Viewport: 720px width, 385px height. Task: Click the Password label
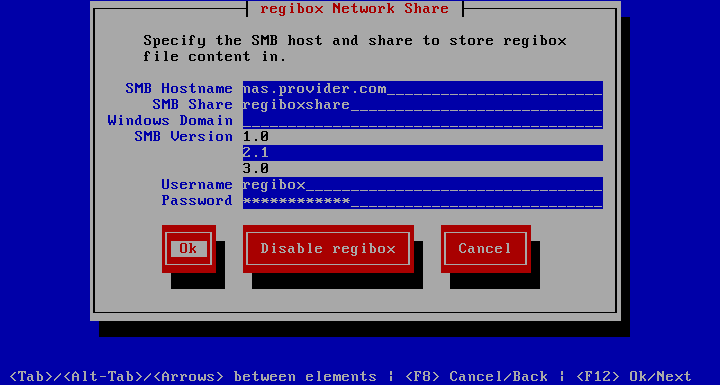click(197, 201)
